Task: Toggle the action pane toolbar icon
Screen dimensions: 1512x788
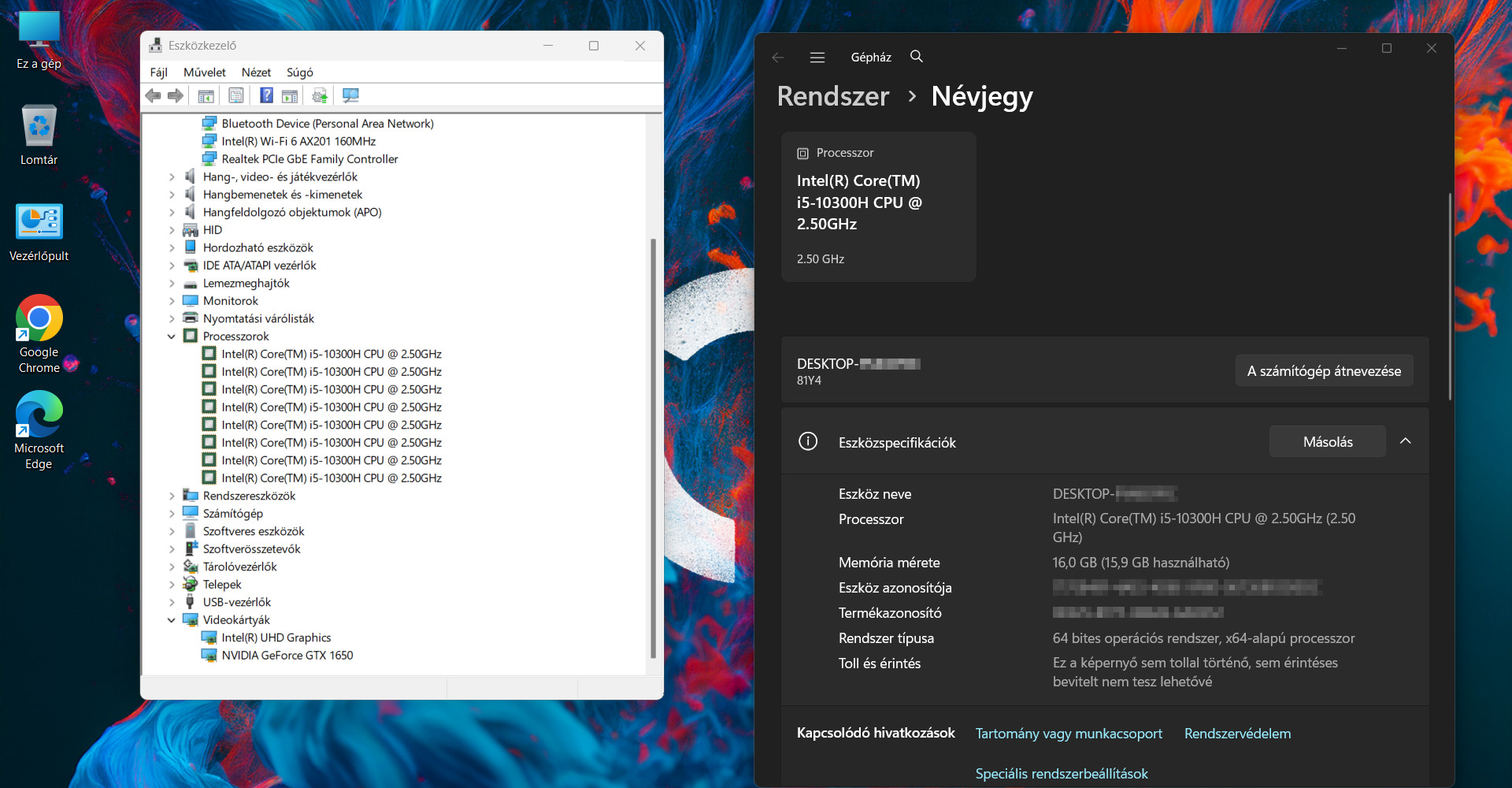Action: click(x=290, y=95)
